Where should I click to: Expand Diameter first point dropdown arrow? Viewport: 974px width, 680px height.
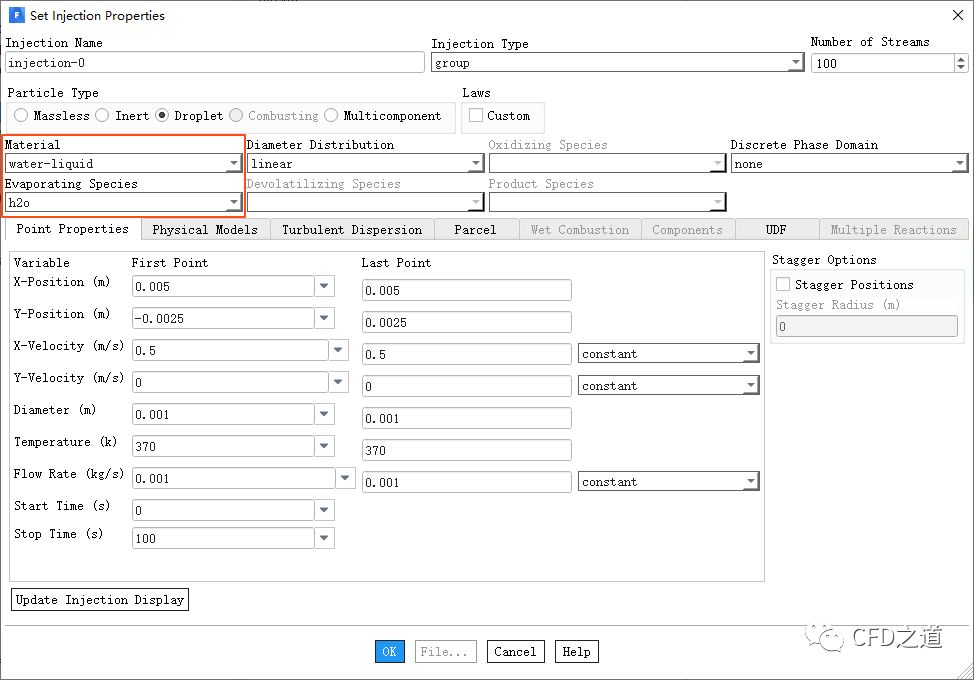(x=324, y=414)
